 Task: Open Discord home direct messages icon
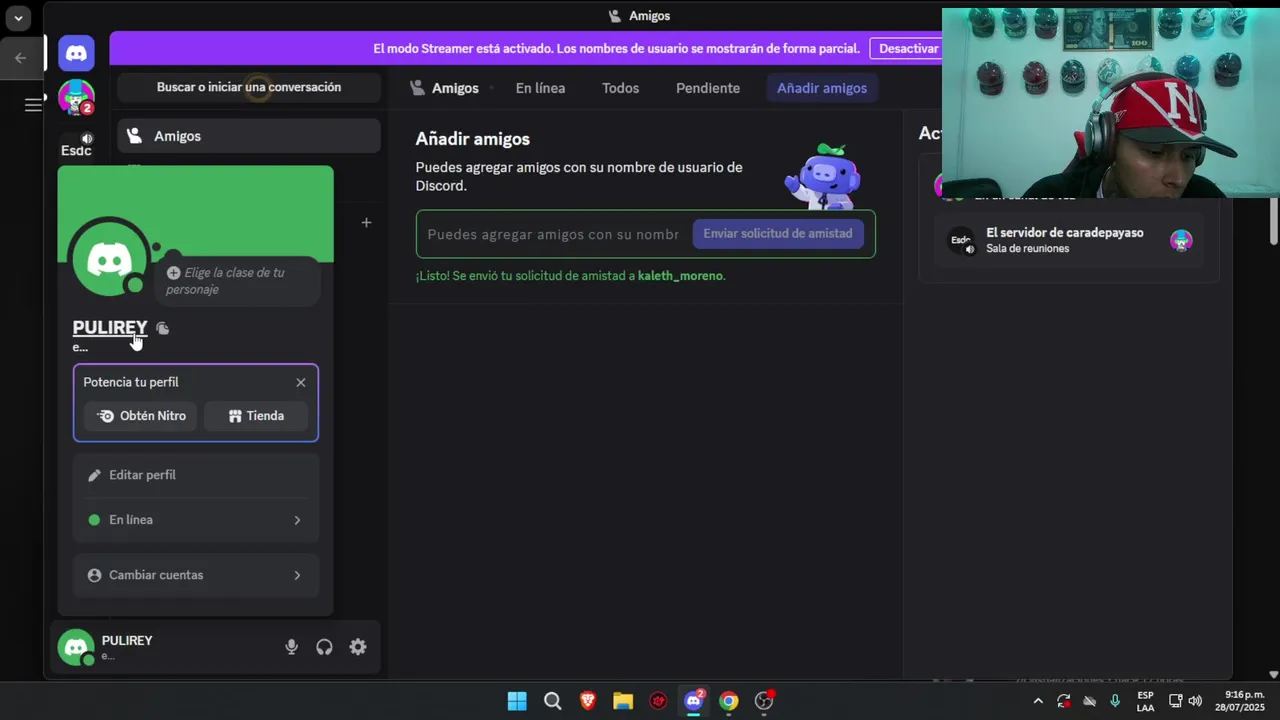(76, 53)
